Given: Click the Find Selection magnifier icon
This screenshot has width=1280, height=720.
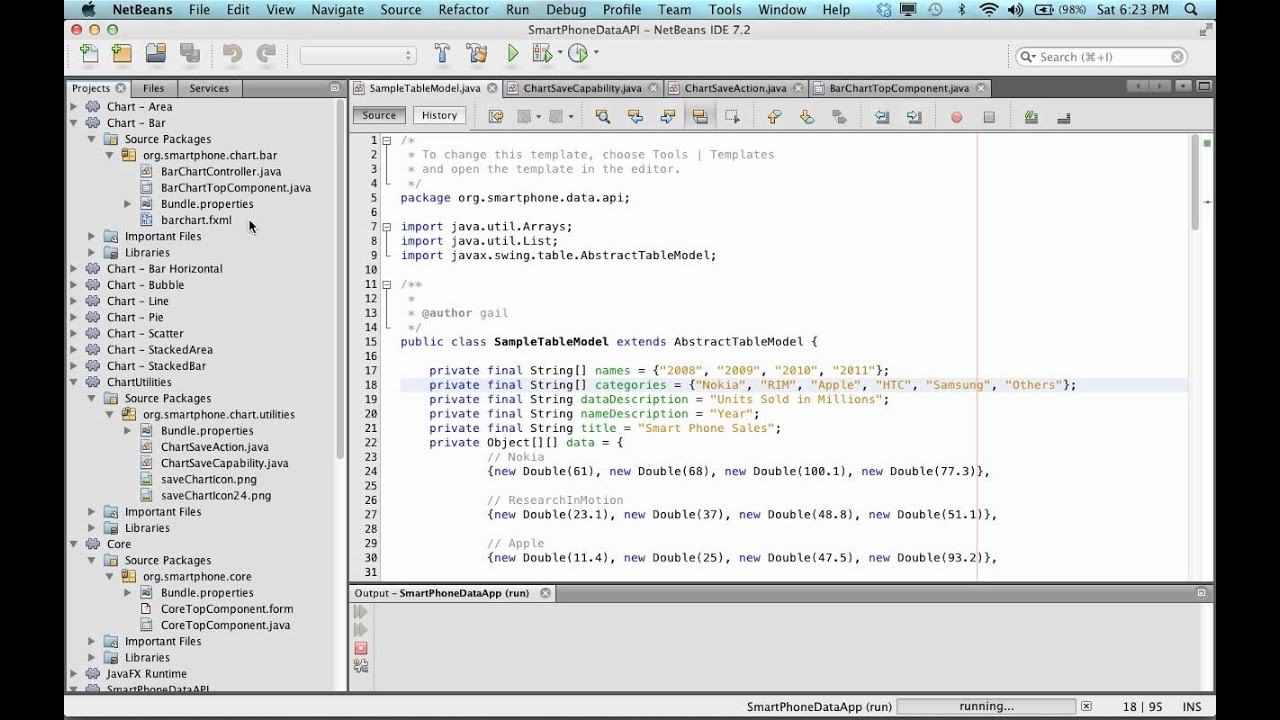Looking at the screenshot, I should click(x=602, y=117).
